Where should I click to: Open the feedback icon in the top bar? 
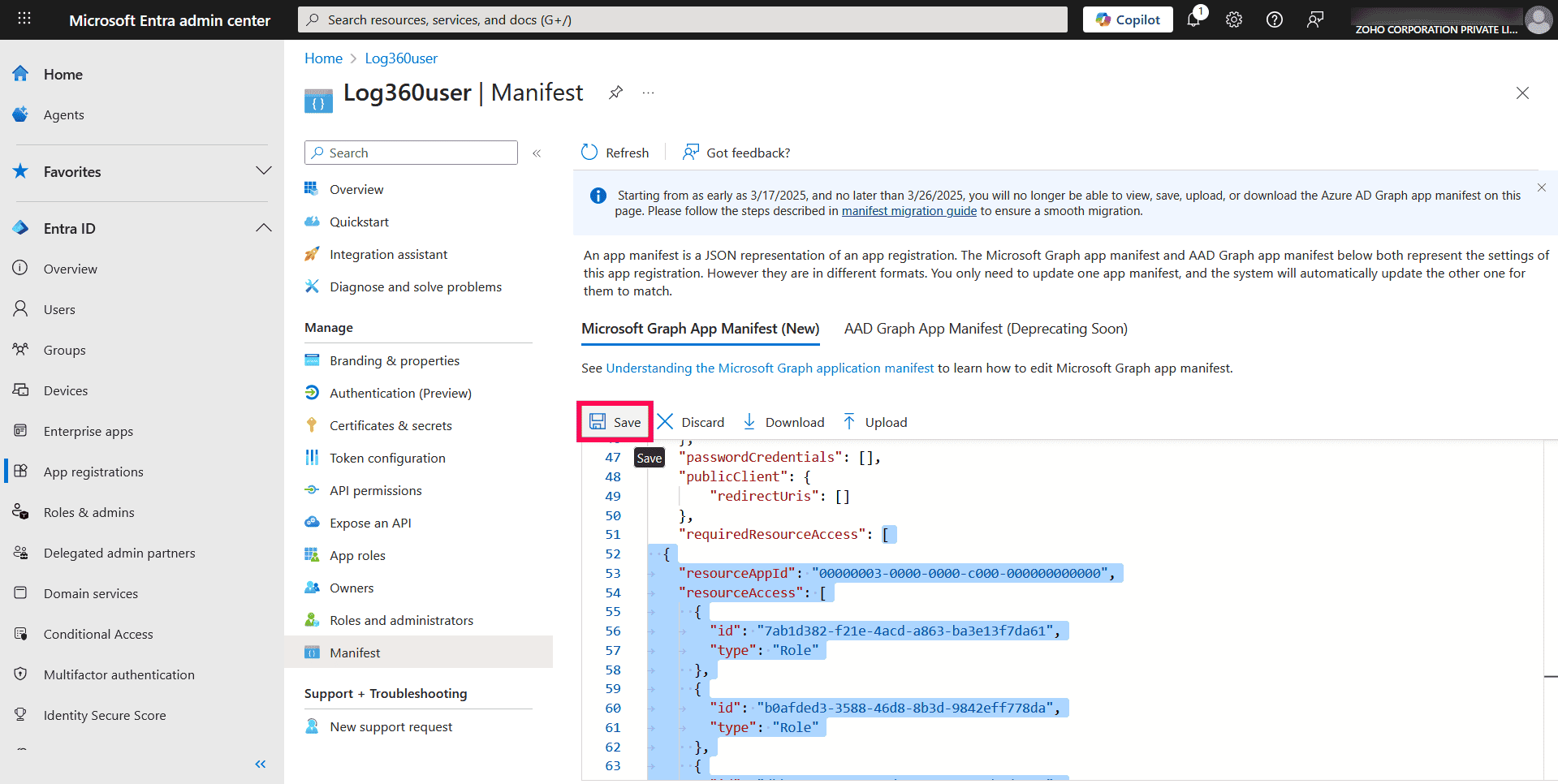(1315, 19)
